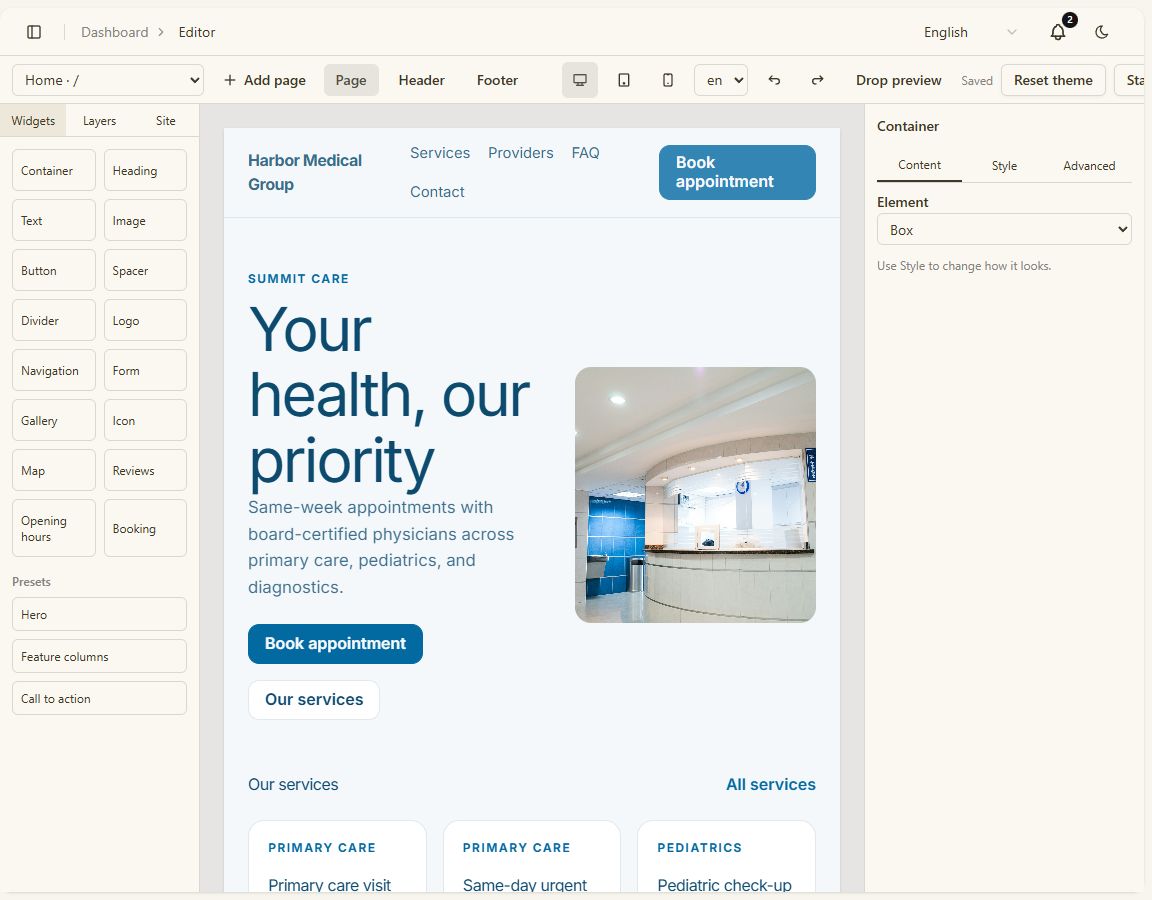Switch to dark mode moon icon
Image resolution: width=1152 pixels, height=900 pixels.
pos(1101,32)
